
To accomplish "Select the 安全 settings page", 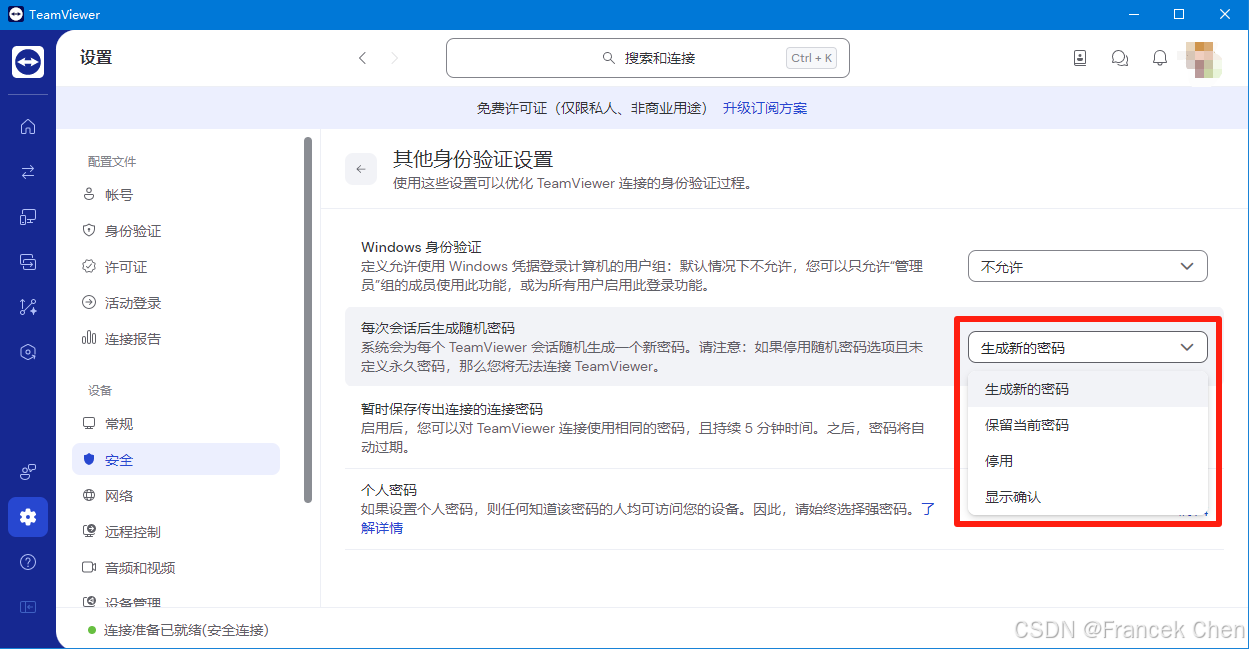I will (176, 460).
